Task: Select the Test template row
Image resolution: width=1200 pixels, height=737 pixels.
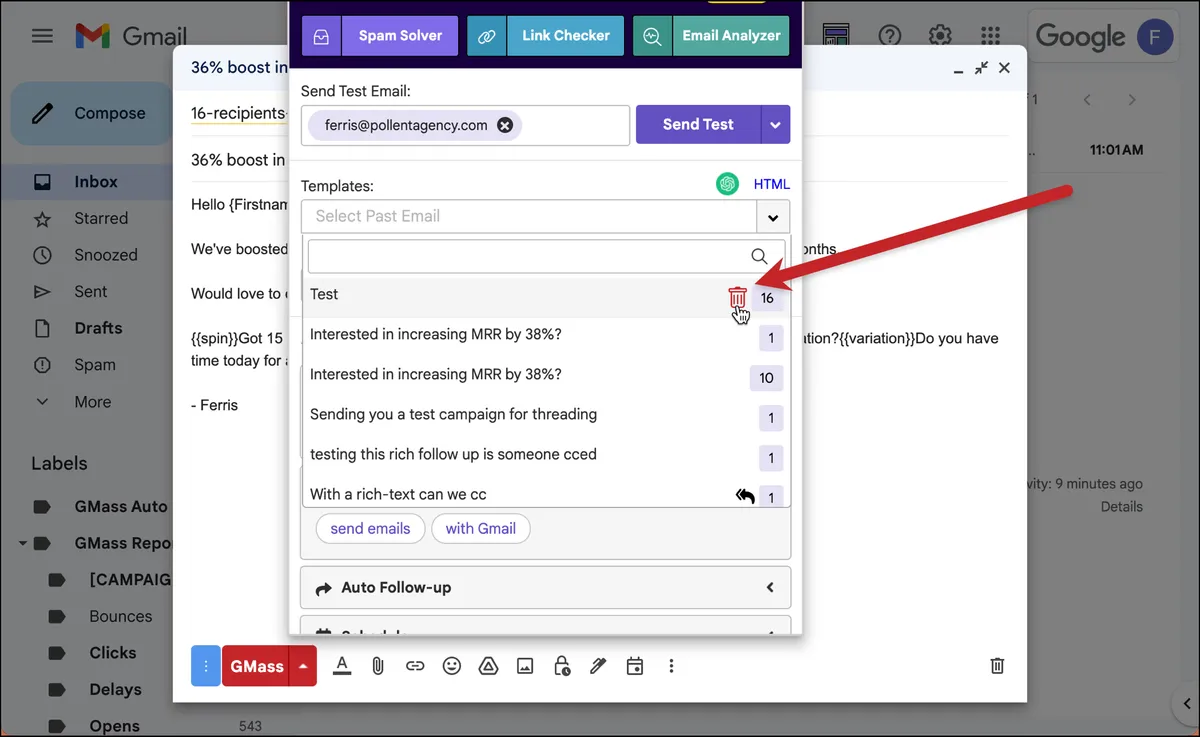Action: point(546,296)
